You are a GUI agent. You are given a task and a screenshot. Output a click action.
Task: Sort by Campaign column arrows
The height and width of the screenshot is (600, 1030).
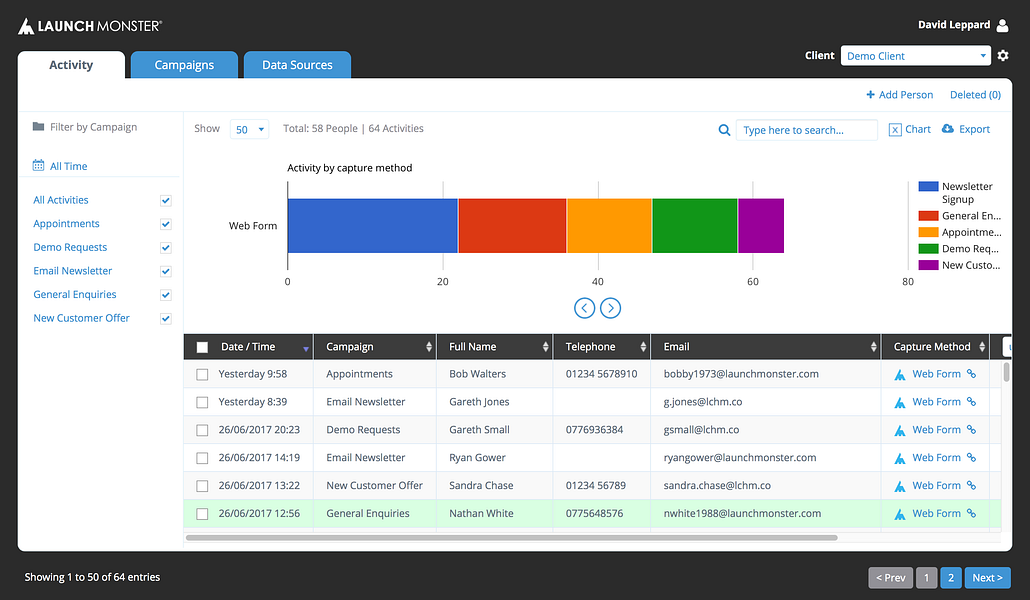click(429, 347)
